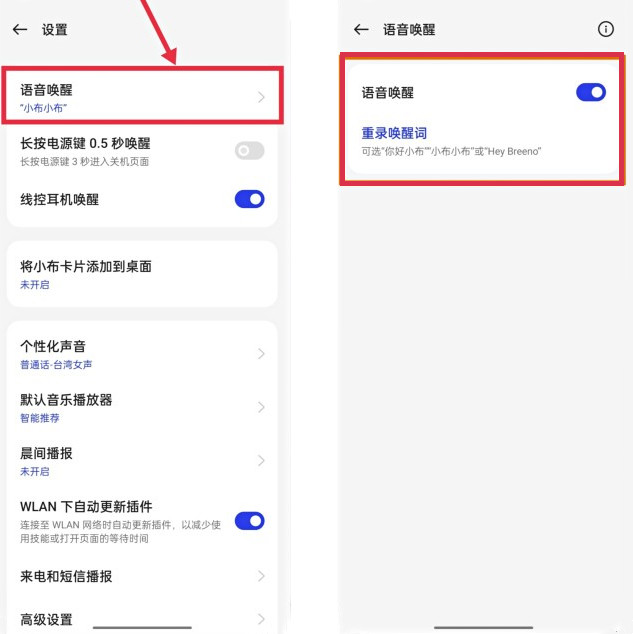Tap the 重录唤醒词 link

394,133
